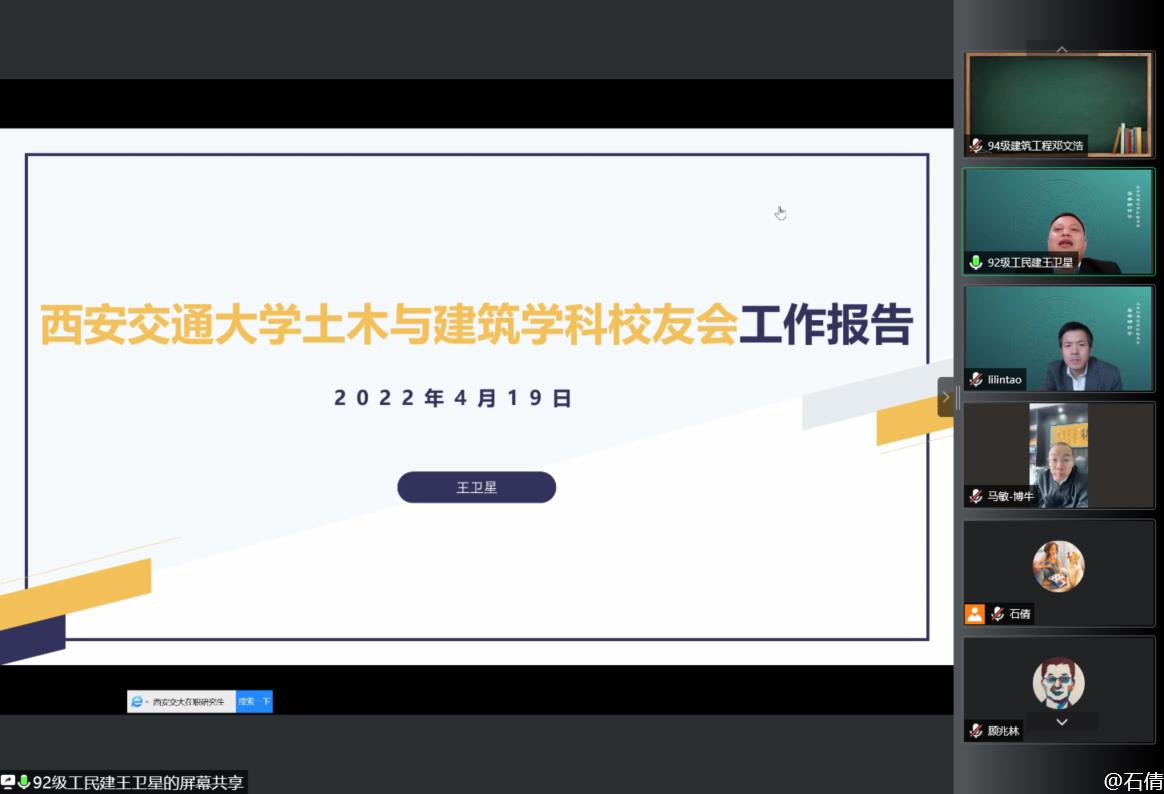
Task: Click the muted mic icon beside 马敏-博牛
Action: [976, 497]
